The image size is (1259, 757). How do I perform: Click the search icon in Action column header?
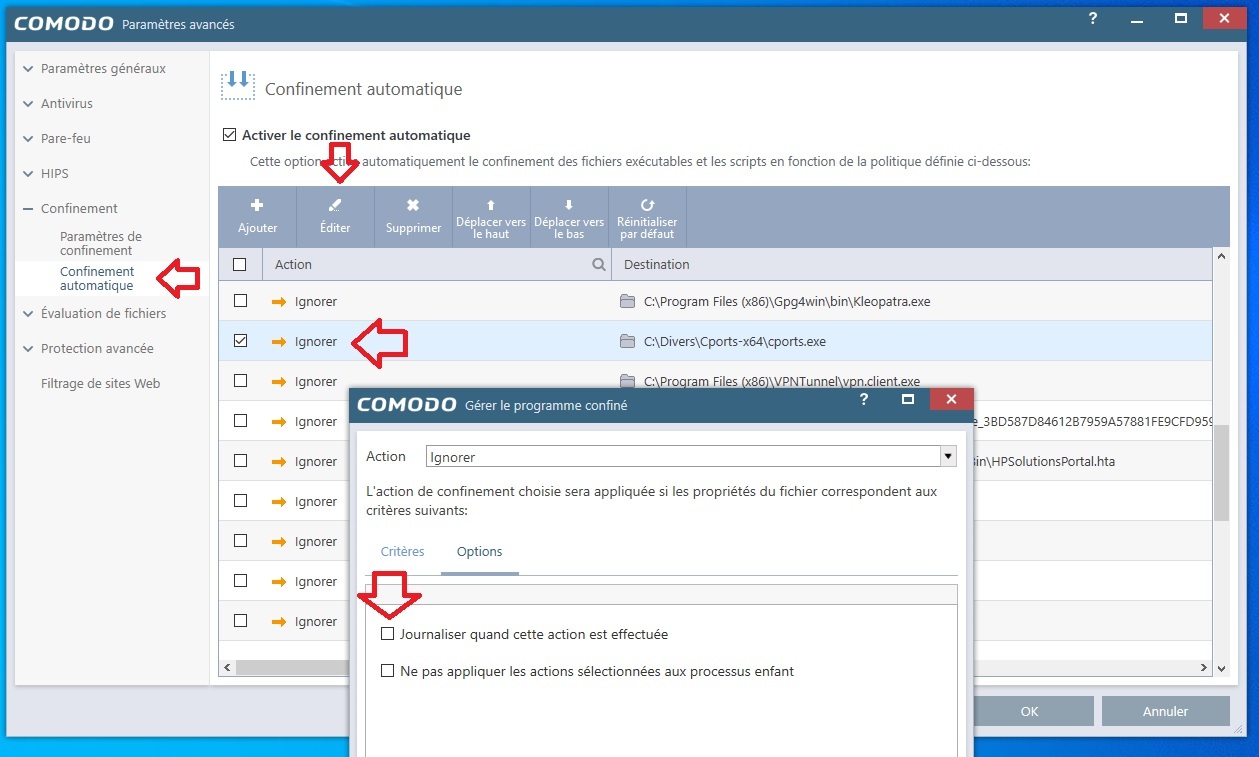tap(599, 265)
